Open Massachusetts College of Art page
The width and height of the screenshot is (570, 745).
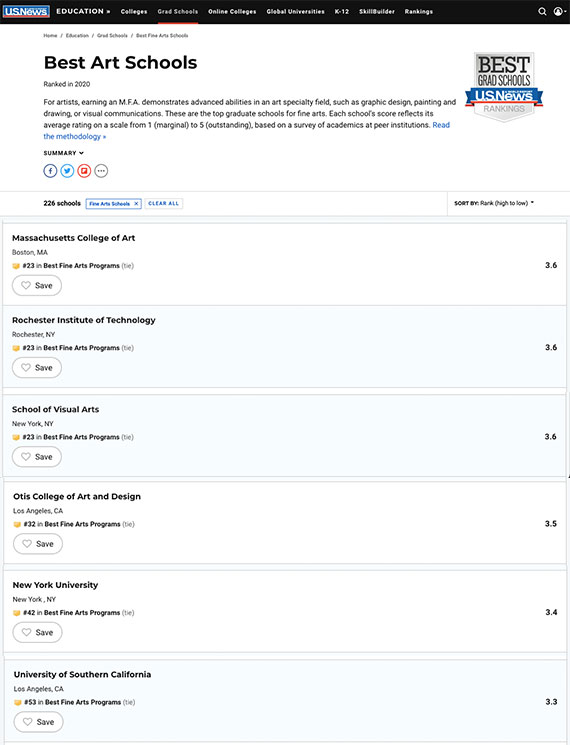pos(74,238)
